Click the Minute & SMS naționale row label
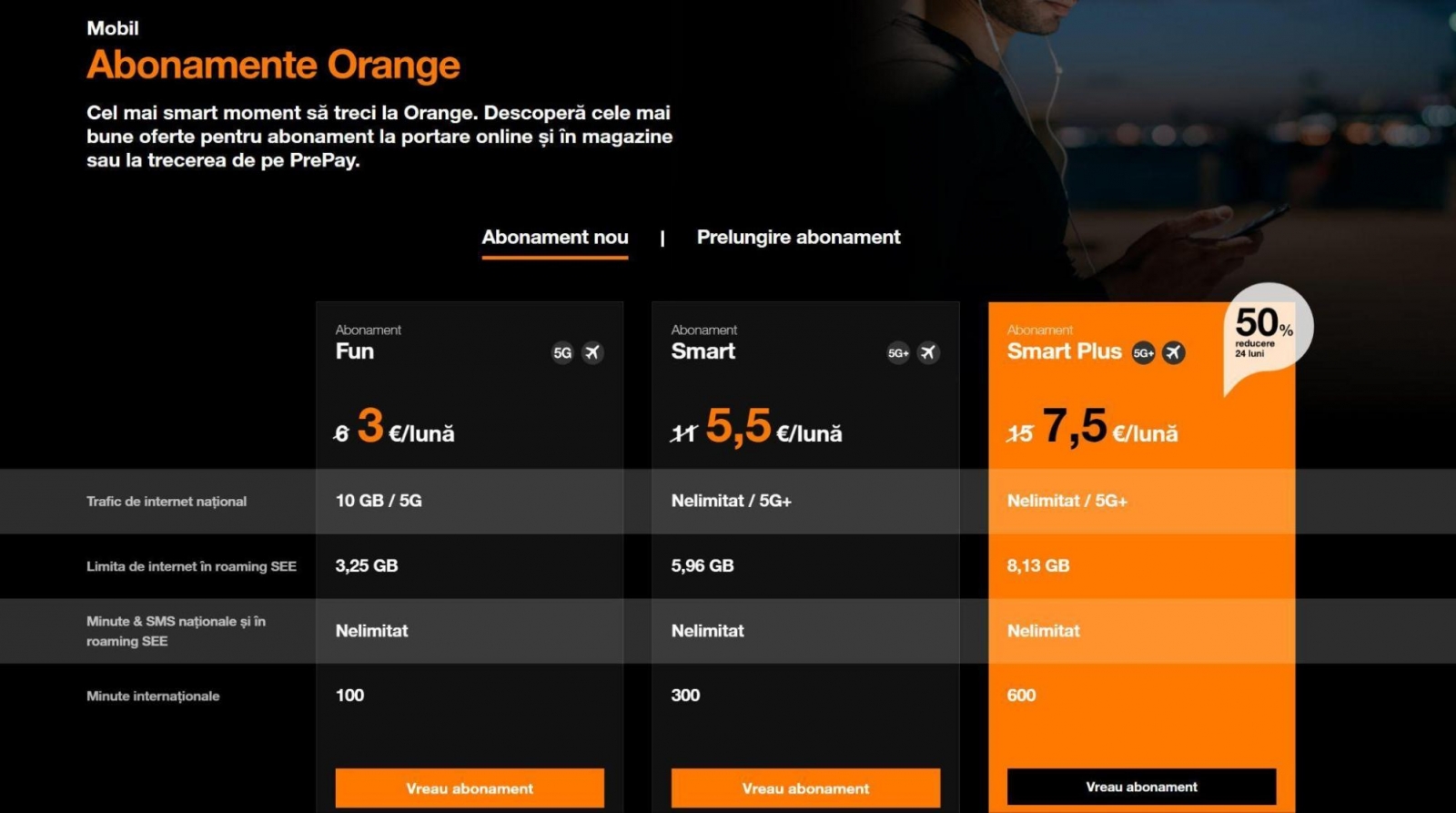Viewport: 1456px width, 813px height. 176,631
